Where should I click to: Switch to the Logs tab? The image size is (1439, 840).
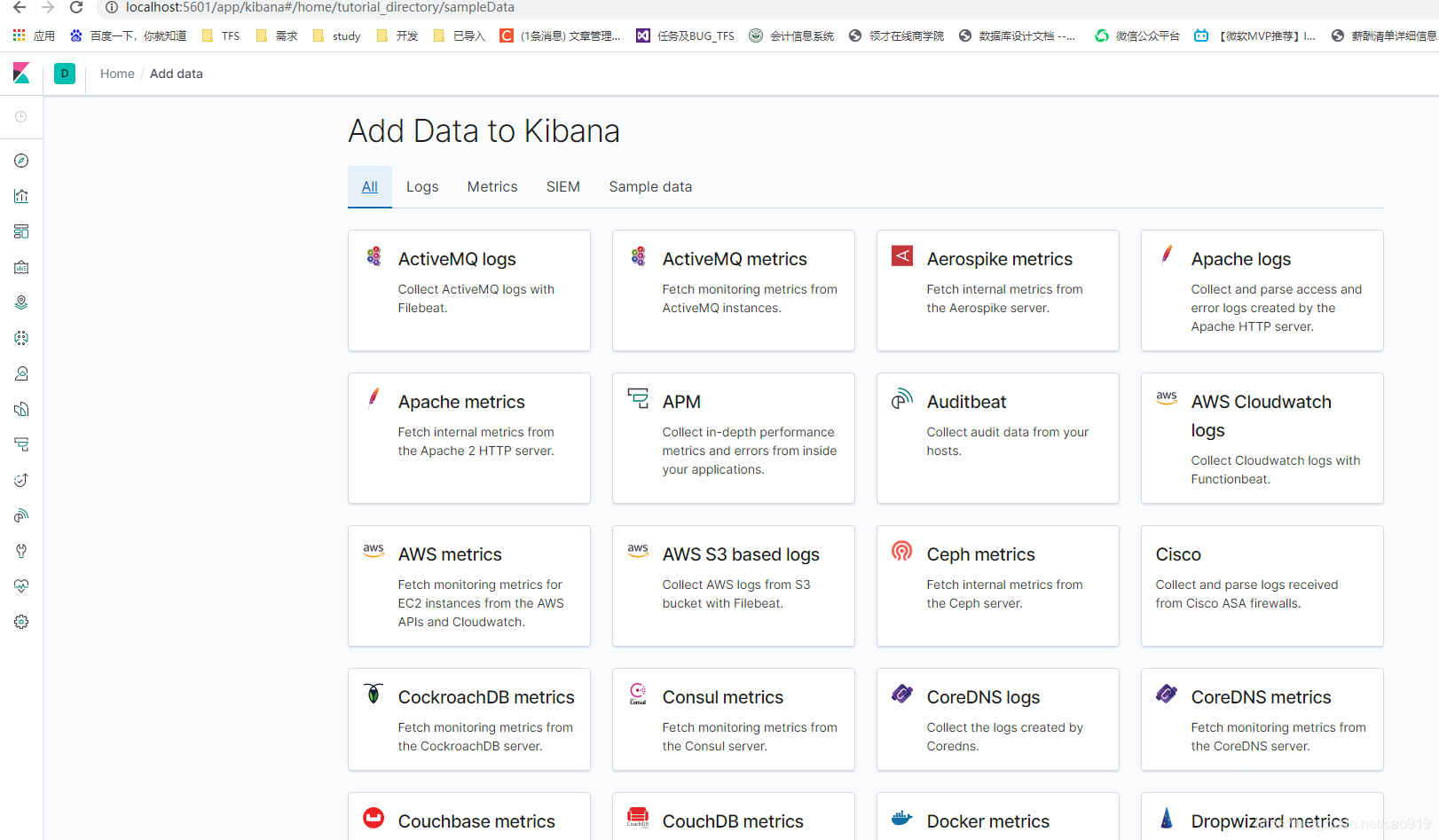tap(422, 186)
